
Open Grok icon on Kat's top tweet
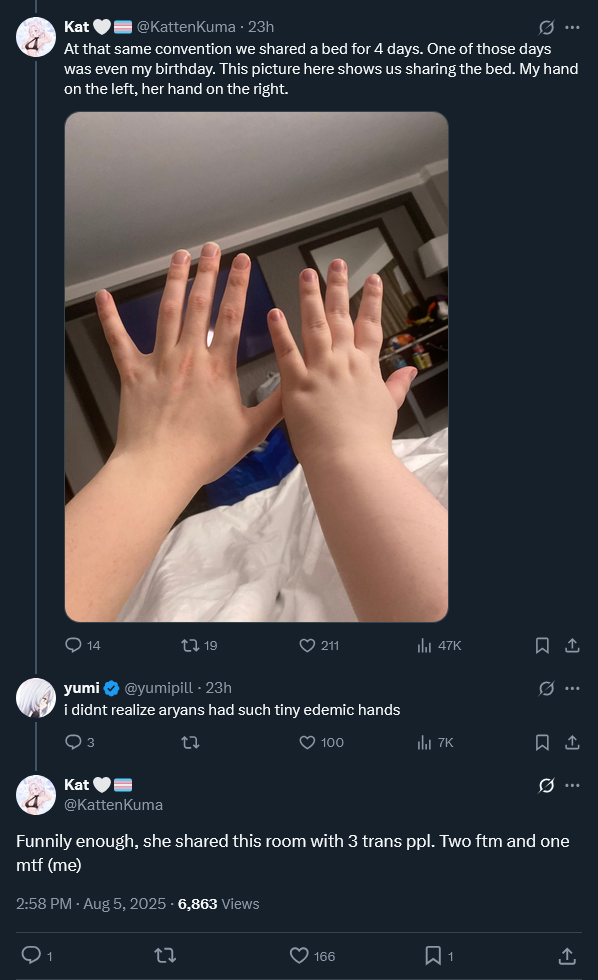tap(546, 28)
